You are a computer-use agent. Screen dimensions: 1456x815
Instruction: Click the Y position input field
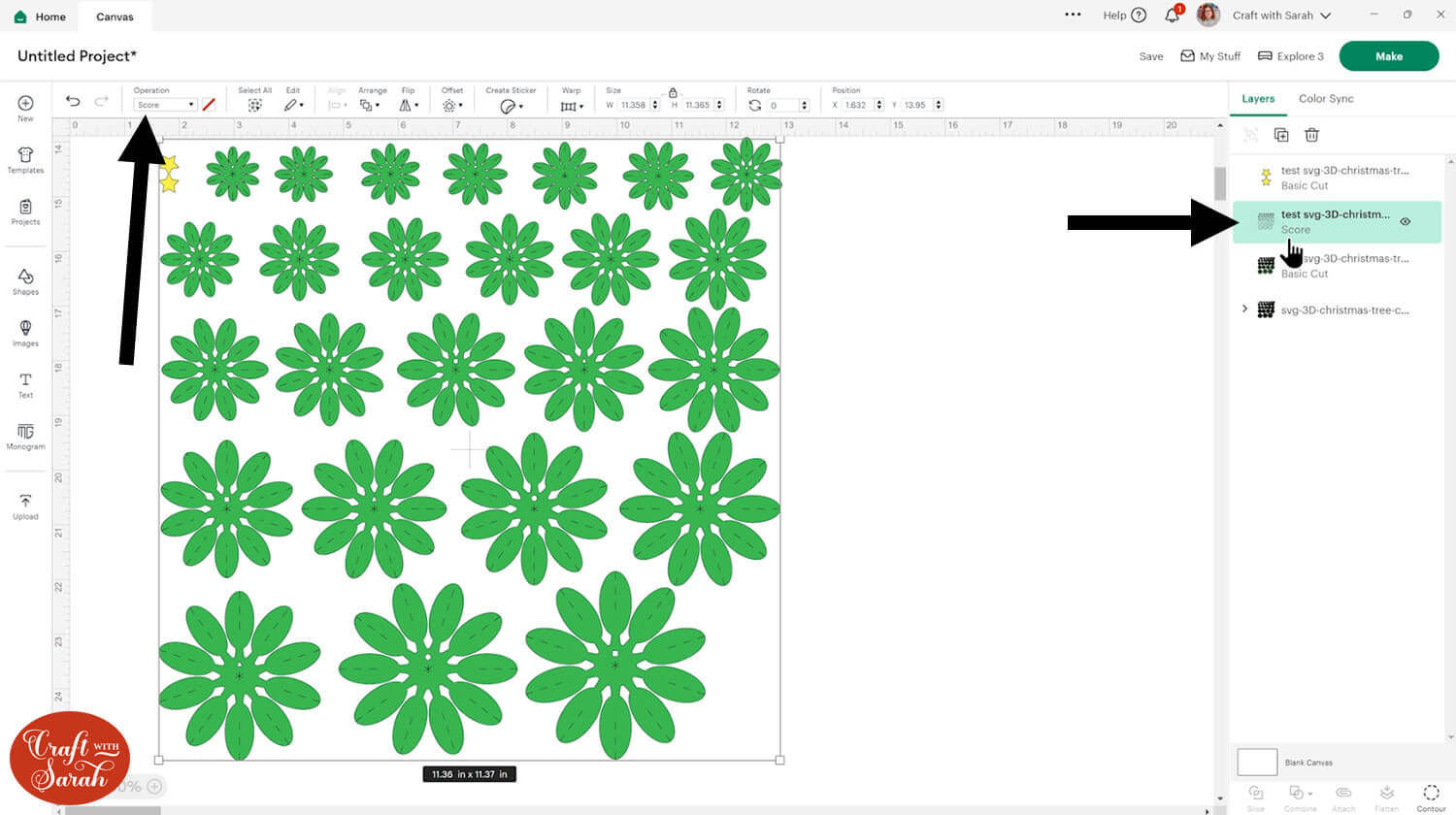(x=916, y=105)
